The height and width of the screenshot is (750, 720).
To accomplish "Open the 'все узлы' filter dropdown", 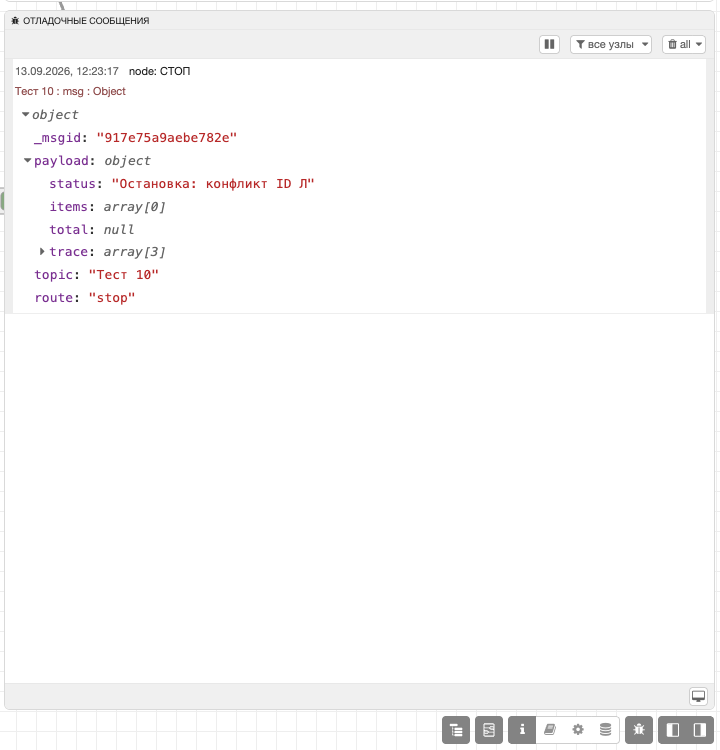I will click(611, 44).
